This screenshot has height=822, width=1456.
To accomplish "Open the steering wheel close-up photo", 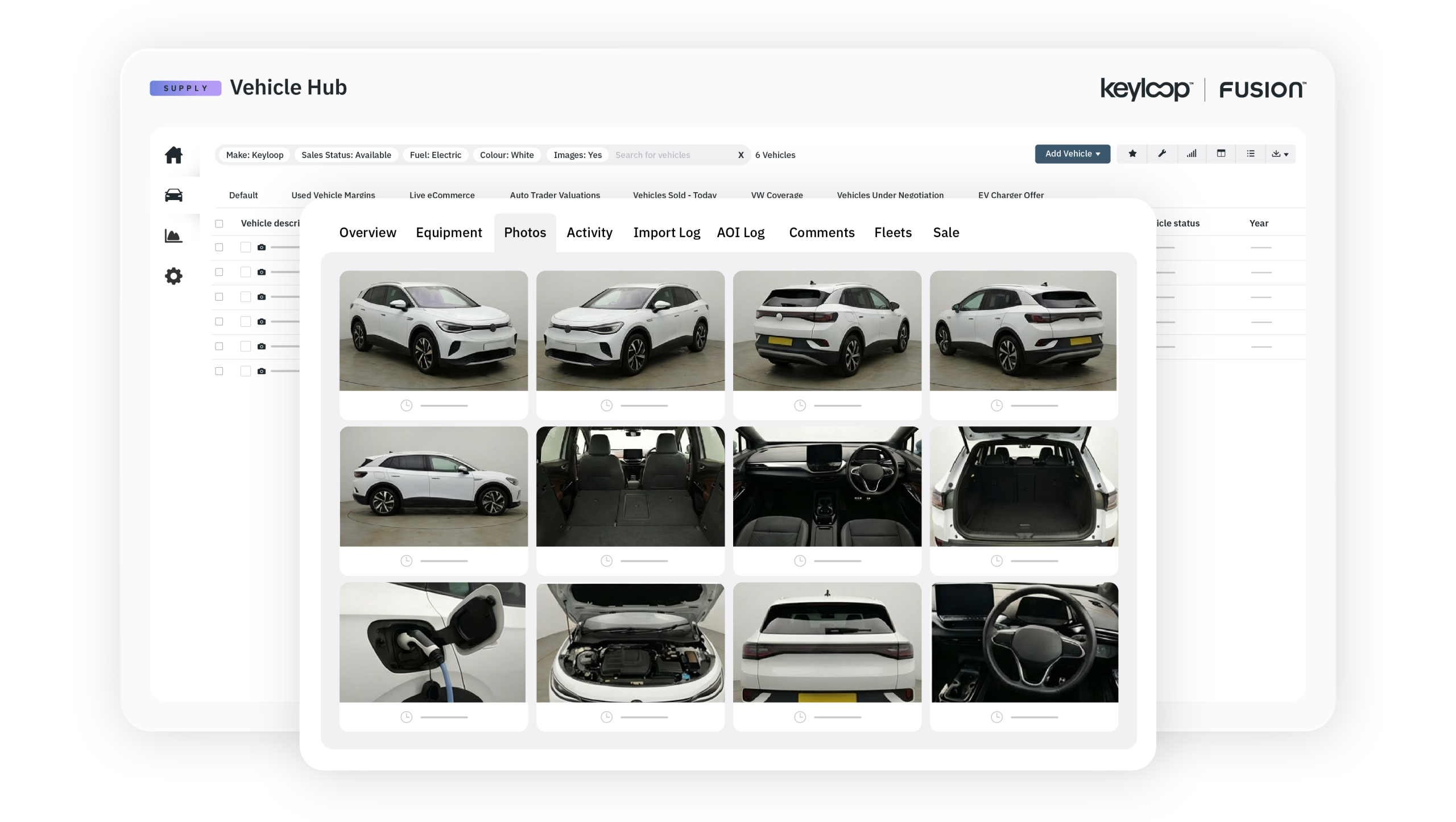I will pyautogui.click(x=1024, y=642).
